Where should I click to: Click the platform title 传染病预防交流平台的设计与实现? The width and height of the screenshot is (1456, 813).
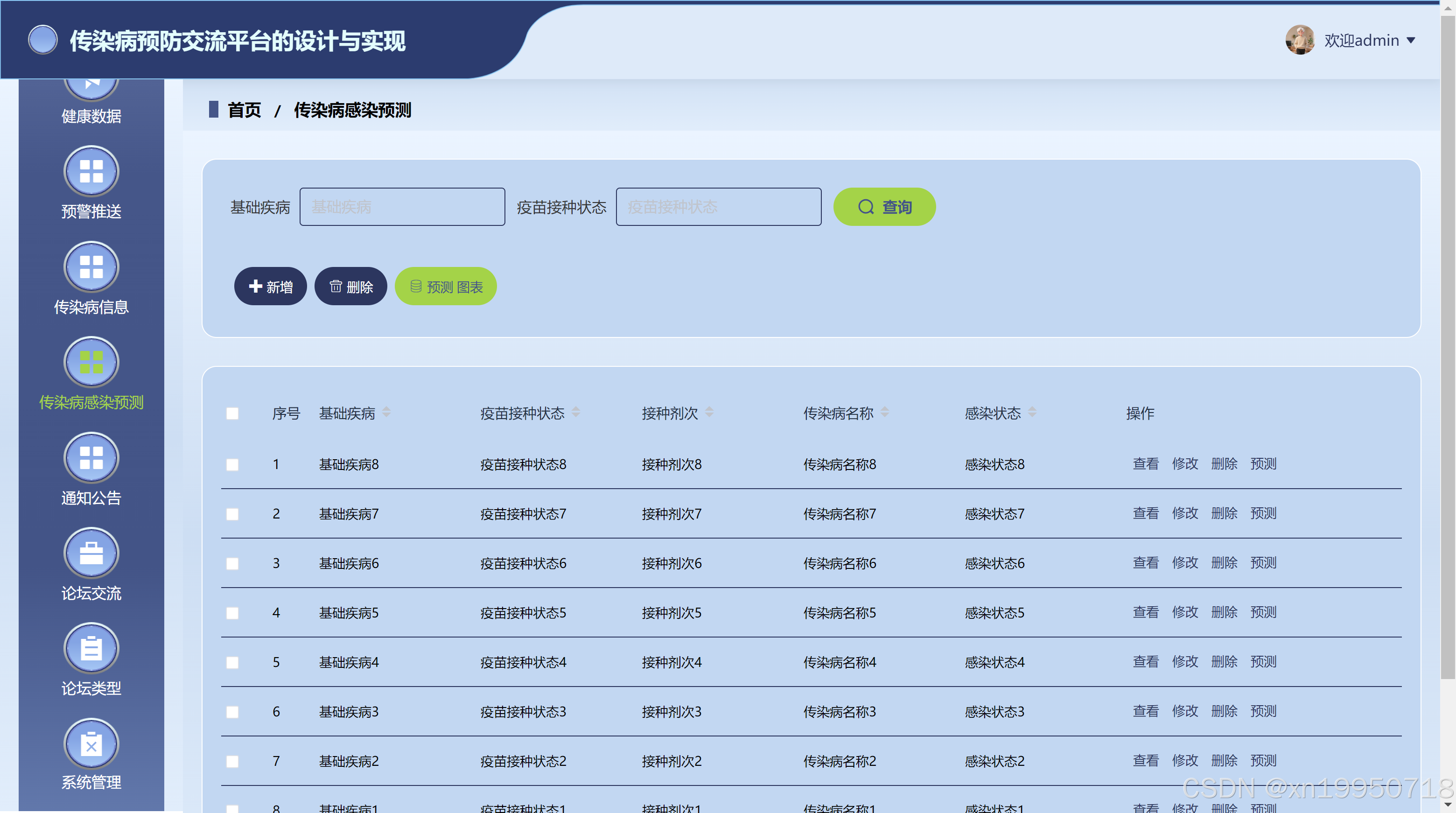click(238, 41)
